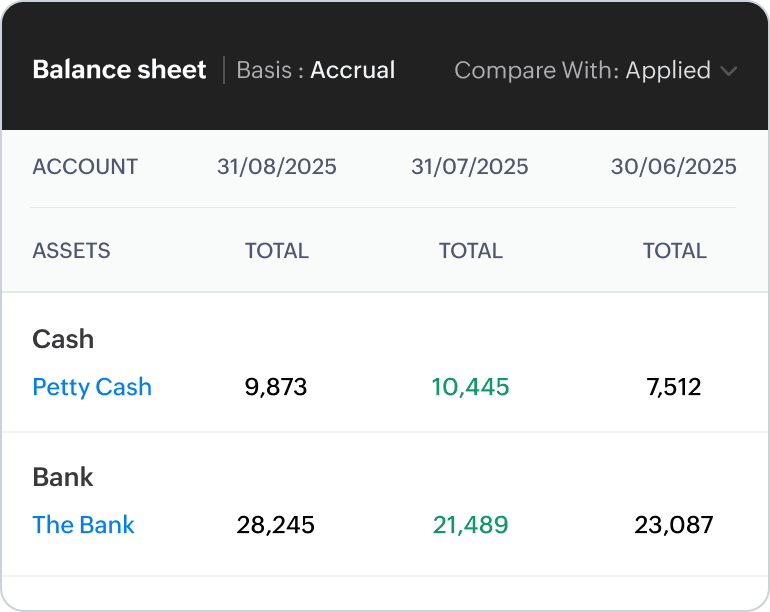Click Petty Cash value 7,512
The height and width of the screenshot is (612, 770).
coord(674,387)
